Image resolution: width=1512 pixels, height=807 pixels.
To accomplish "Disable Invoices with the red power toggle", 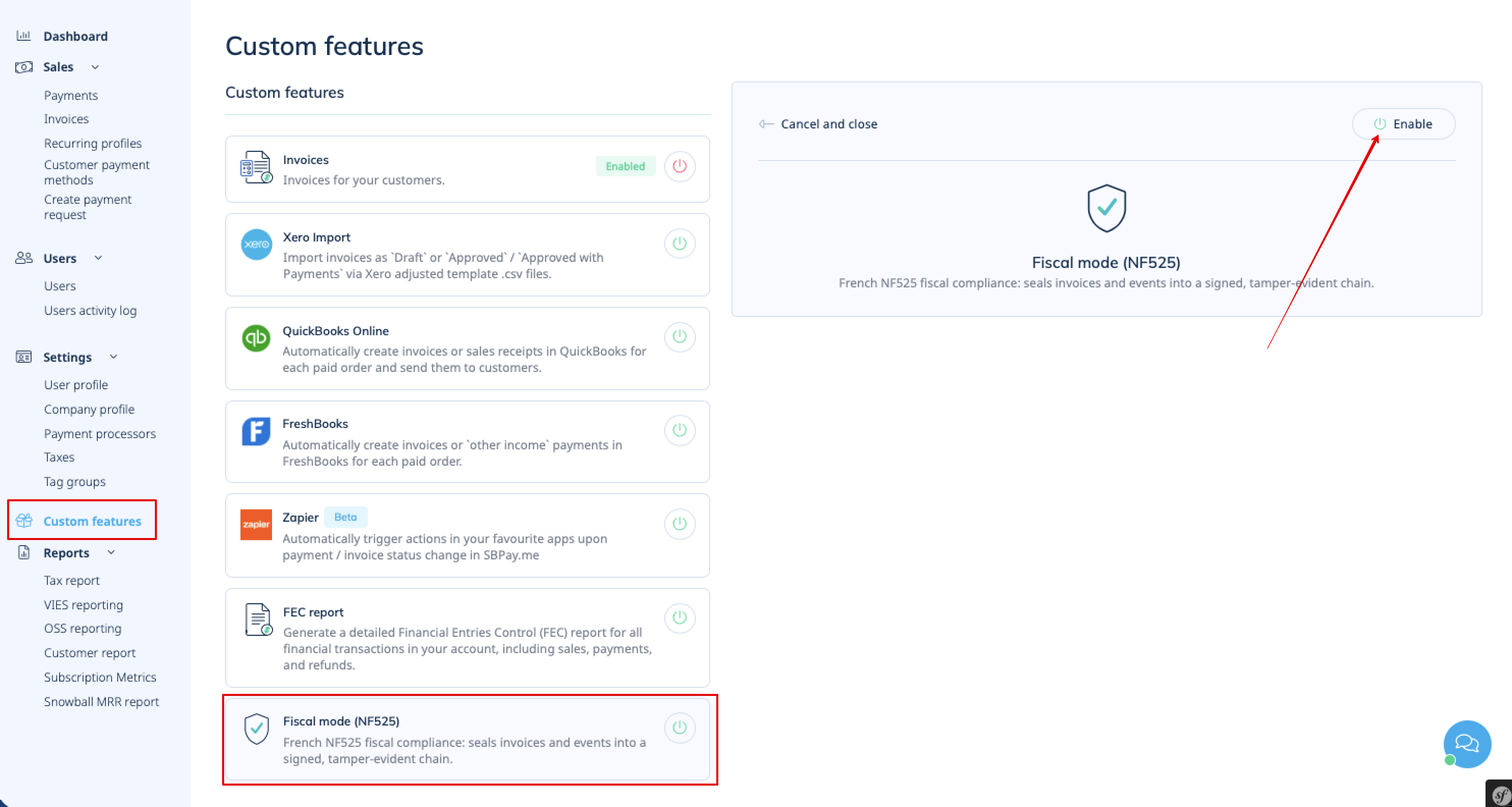I will [680, 166].
